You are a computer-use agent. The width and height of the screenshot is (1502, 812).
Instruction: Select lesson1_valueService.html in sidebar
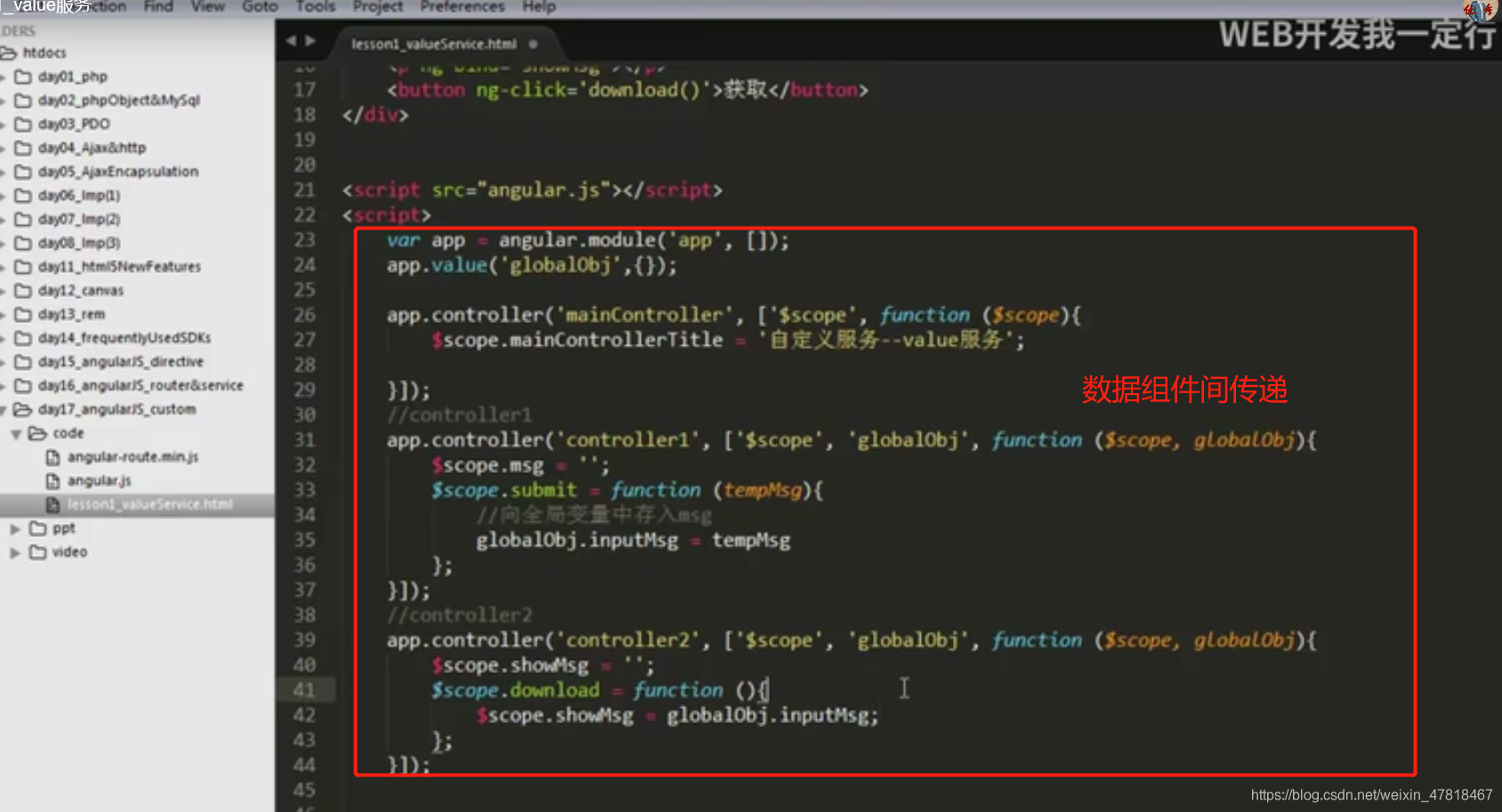pos(150,504)
